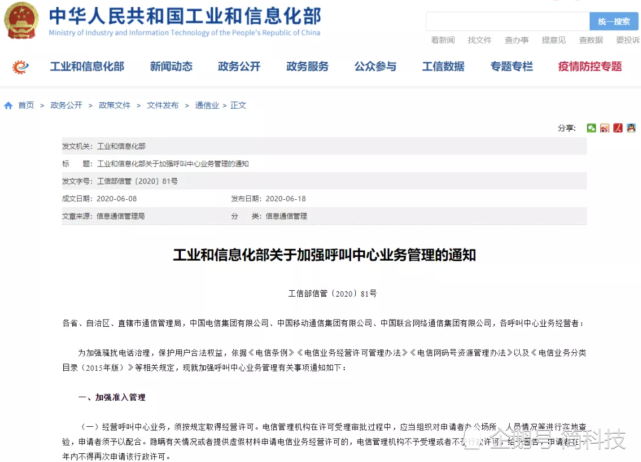Image resolution: width=641 pixels, height=462 pixels.
Task: Click the site title 中华人民共和国工业和信息化部
Action: [x=185, y=16]
